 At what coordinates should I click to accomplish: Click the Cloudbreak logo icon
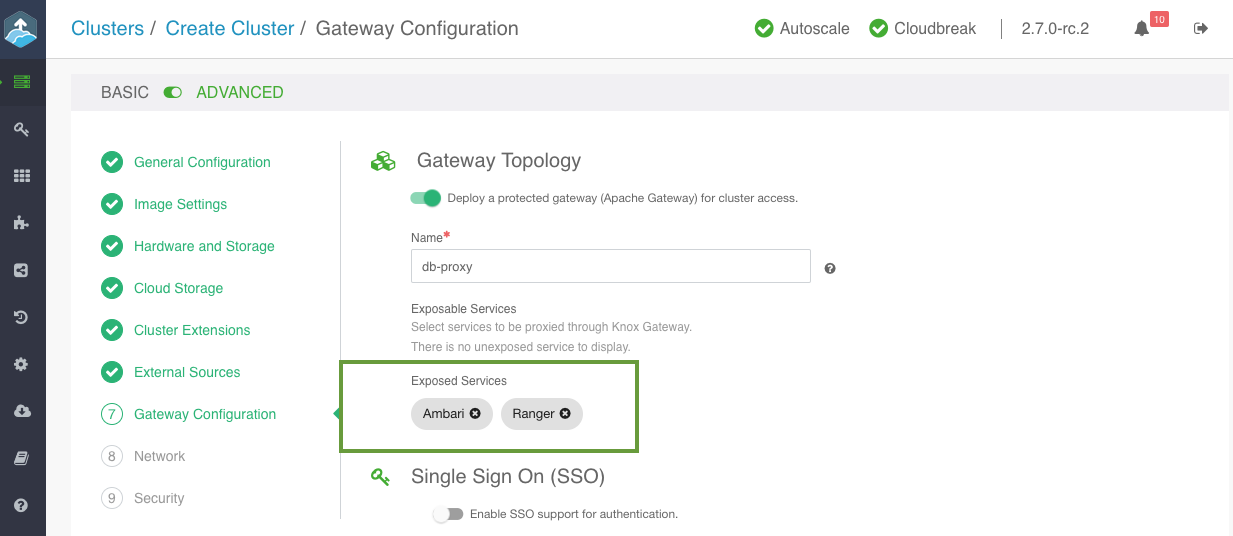point(21,29)
